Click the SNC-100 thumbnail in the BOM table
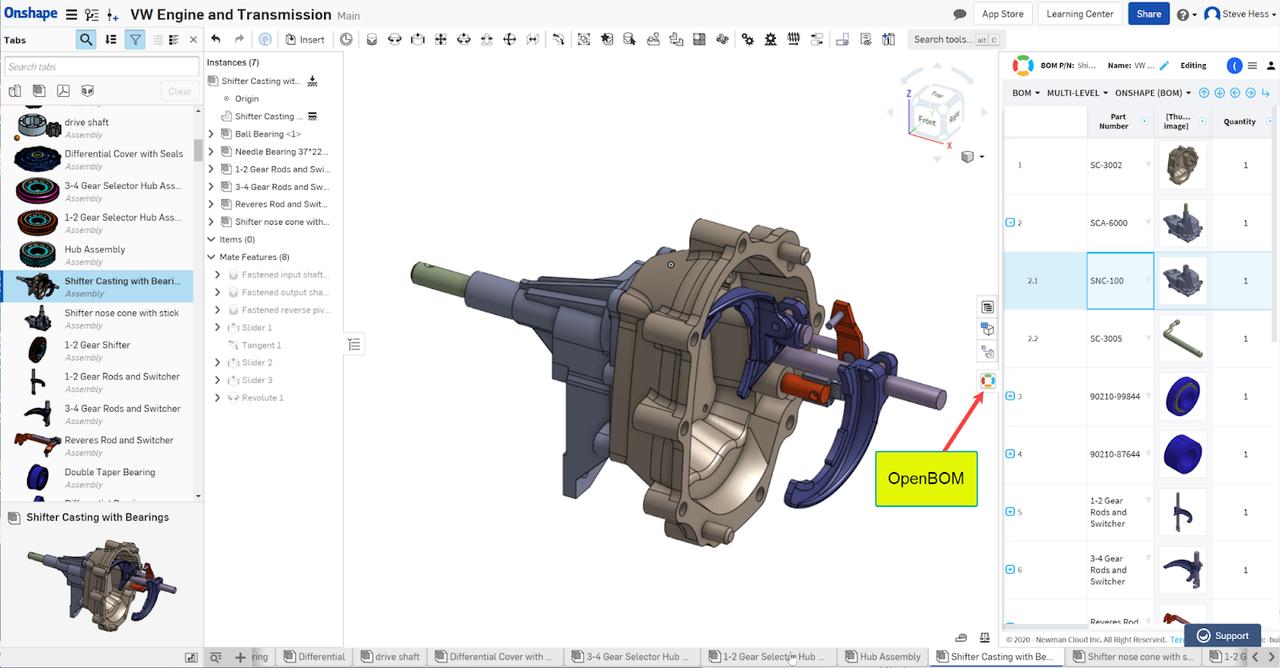The height and width of the screenshot is (668, 1280). (1182, 280)
